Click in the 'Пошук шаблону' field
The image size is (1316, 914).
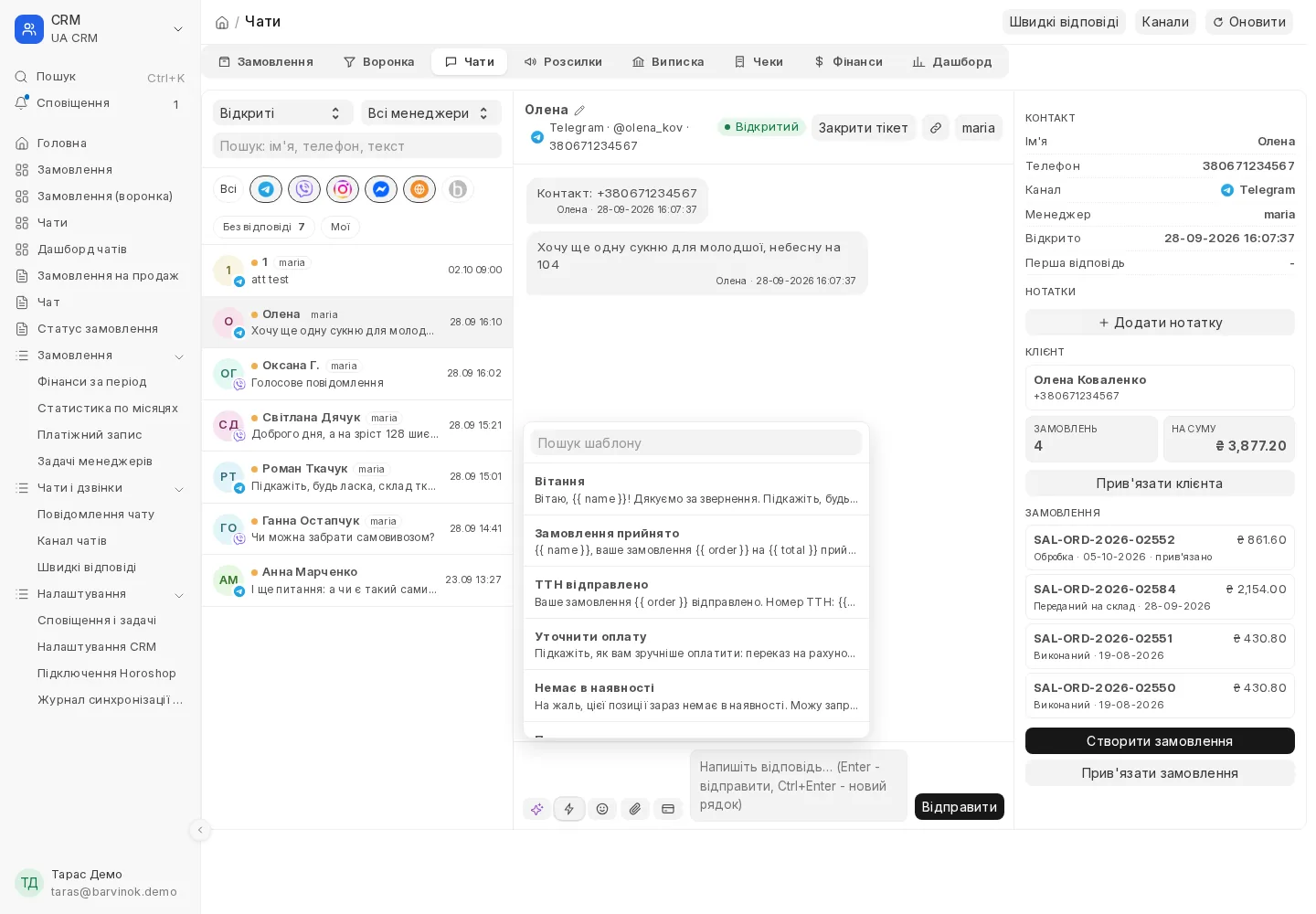(x=696, y=443)
